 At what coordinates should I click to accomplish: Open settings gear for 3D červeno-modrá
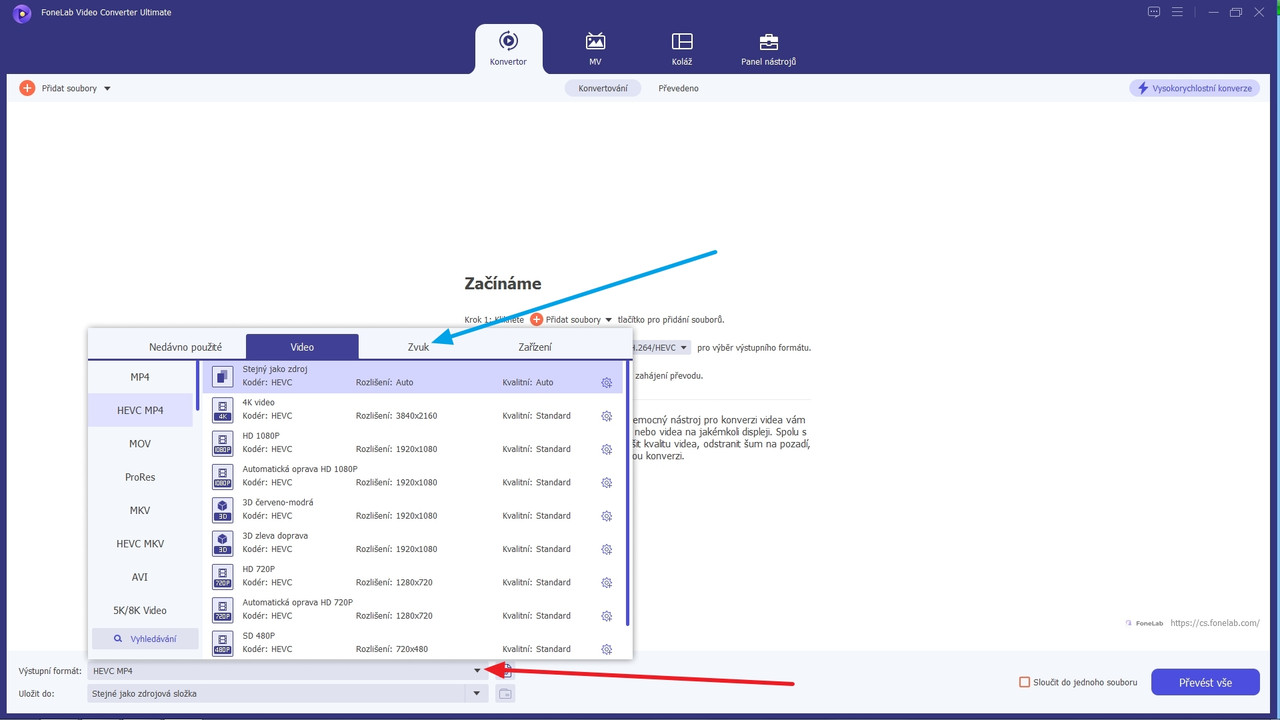(606, 516)
